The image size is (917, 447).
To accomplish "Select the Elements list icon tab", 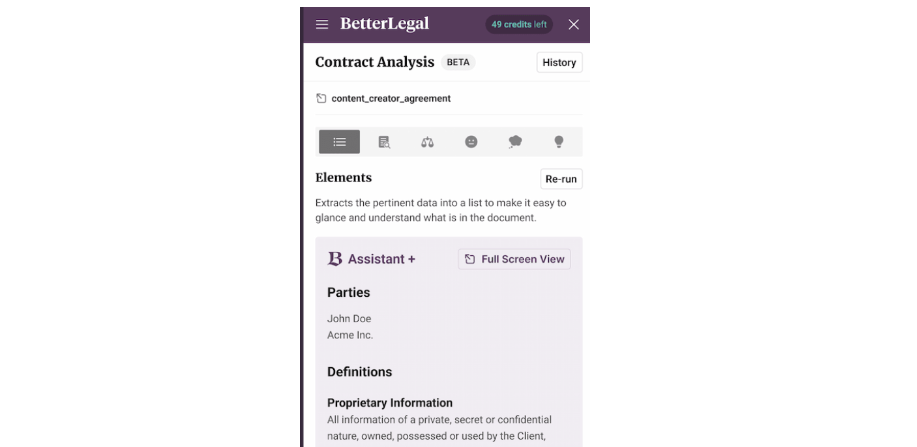I will (x=339, y=142).
